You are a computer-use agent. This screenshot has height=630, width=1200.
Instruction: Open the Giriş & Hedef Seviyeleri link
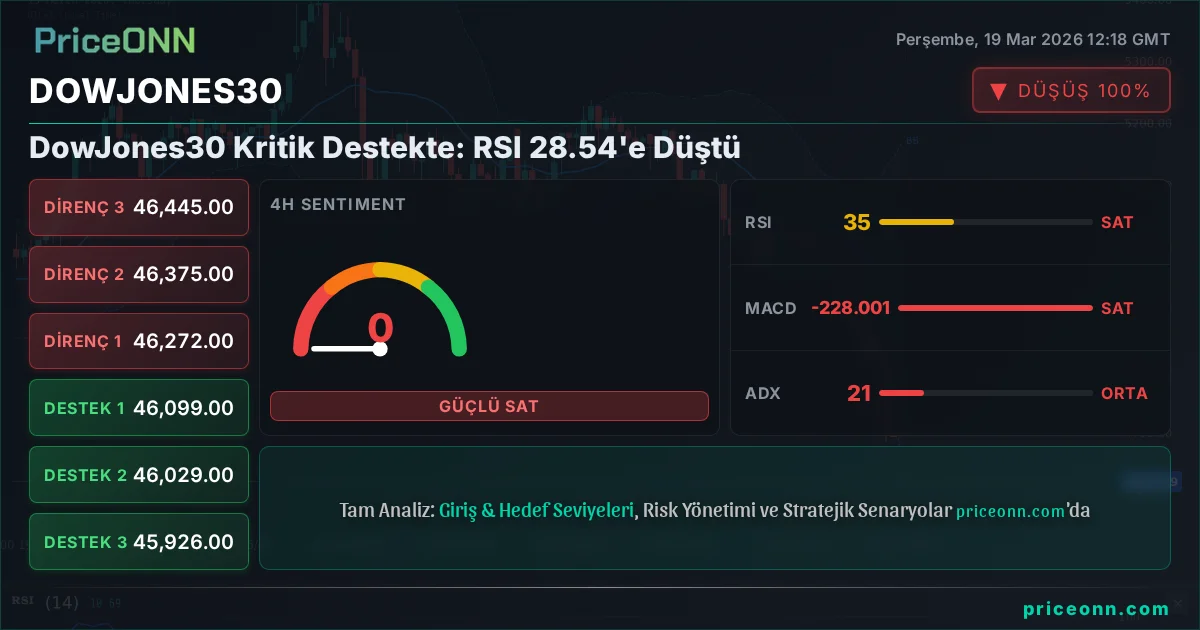(535, 510)
